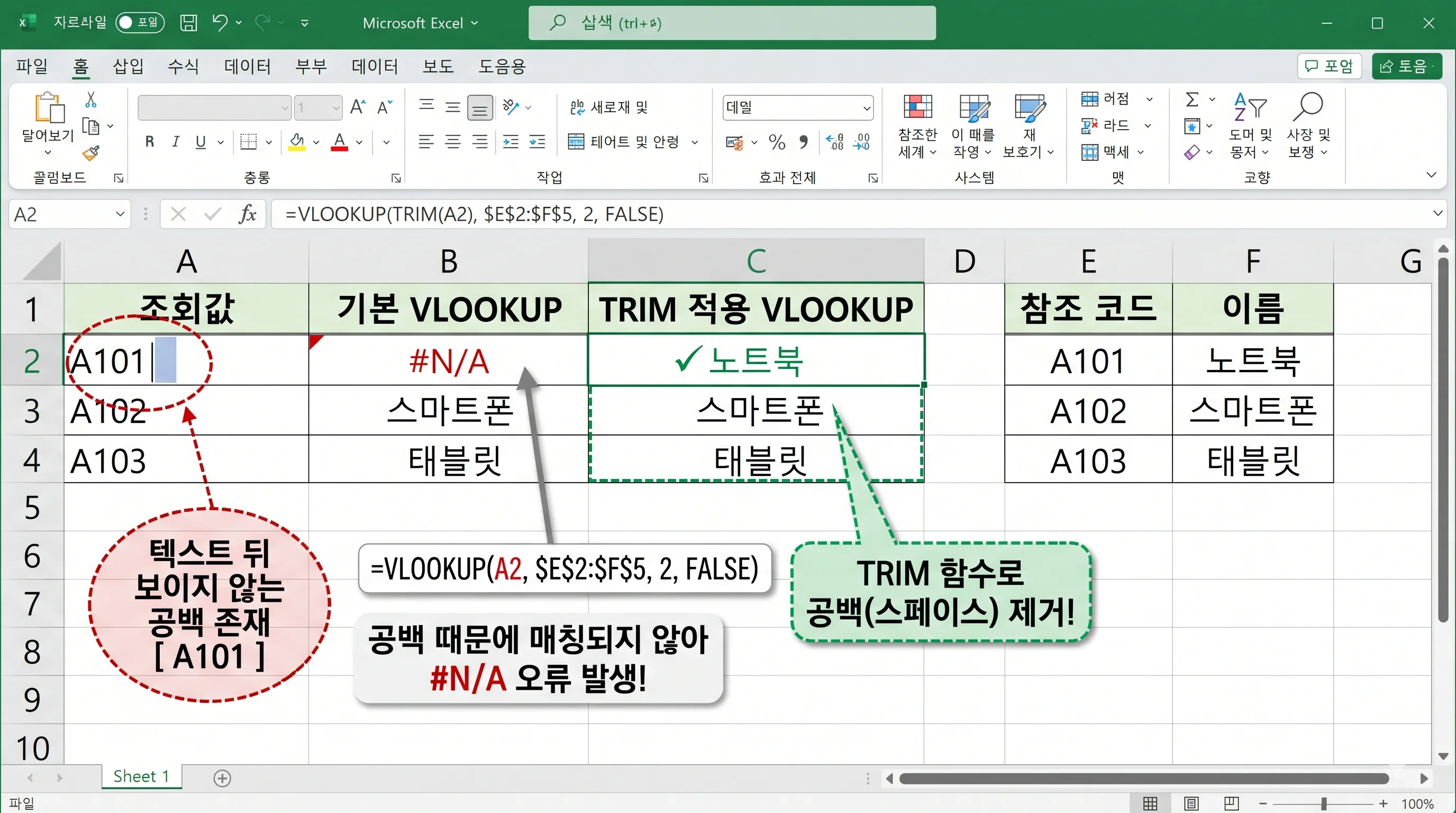Screen dimensions: 1456x813
Task: Select the Sheet 1 tab
Action: pos(141,776)
